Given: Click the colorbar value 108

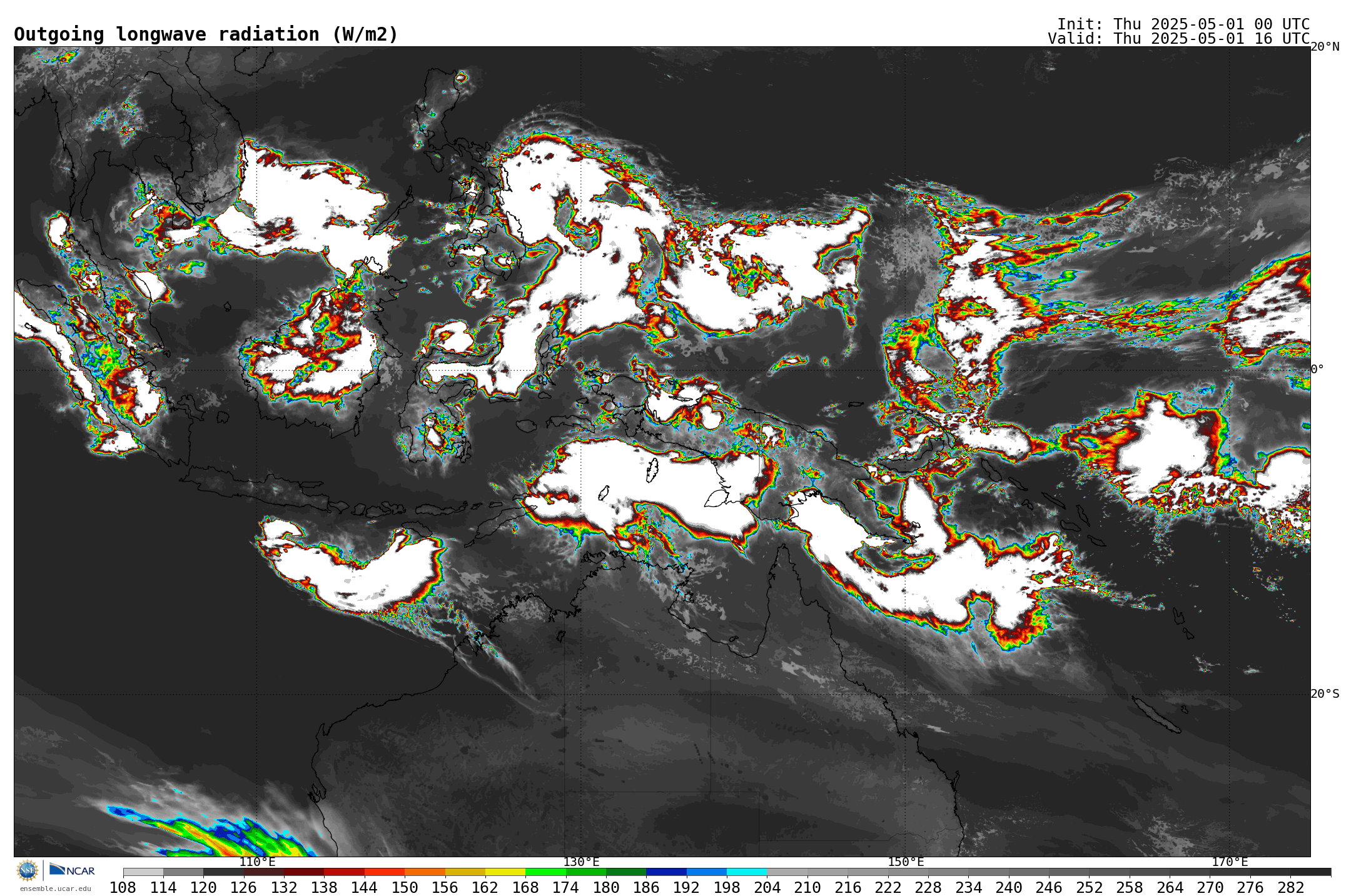Looking at the screenshot, I should point(123,887).
